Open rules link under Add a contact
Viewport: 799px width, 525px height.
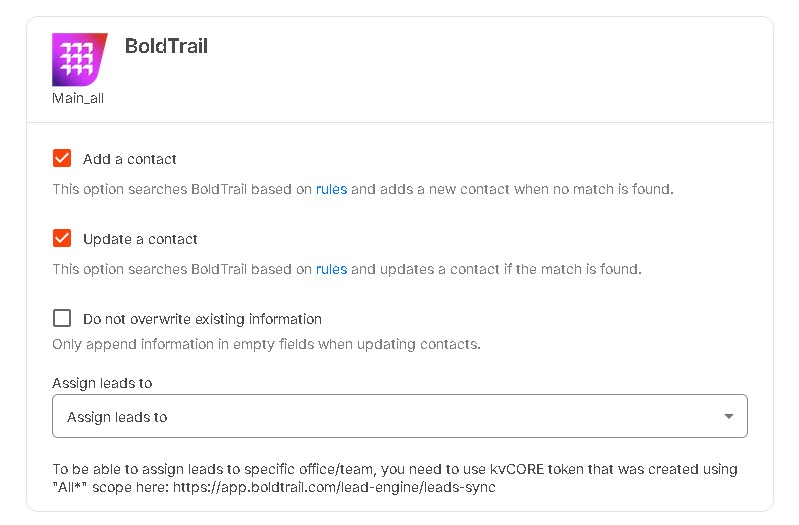(331, 189)
